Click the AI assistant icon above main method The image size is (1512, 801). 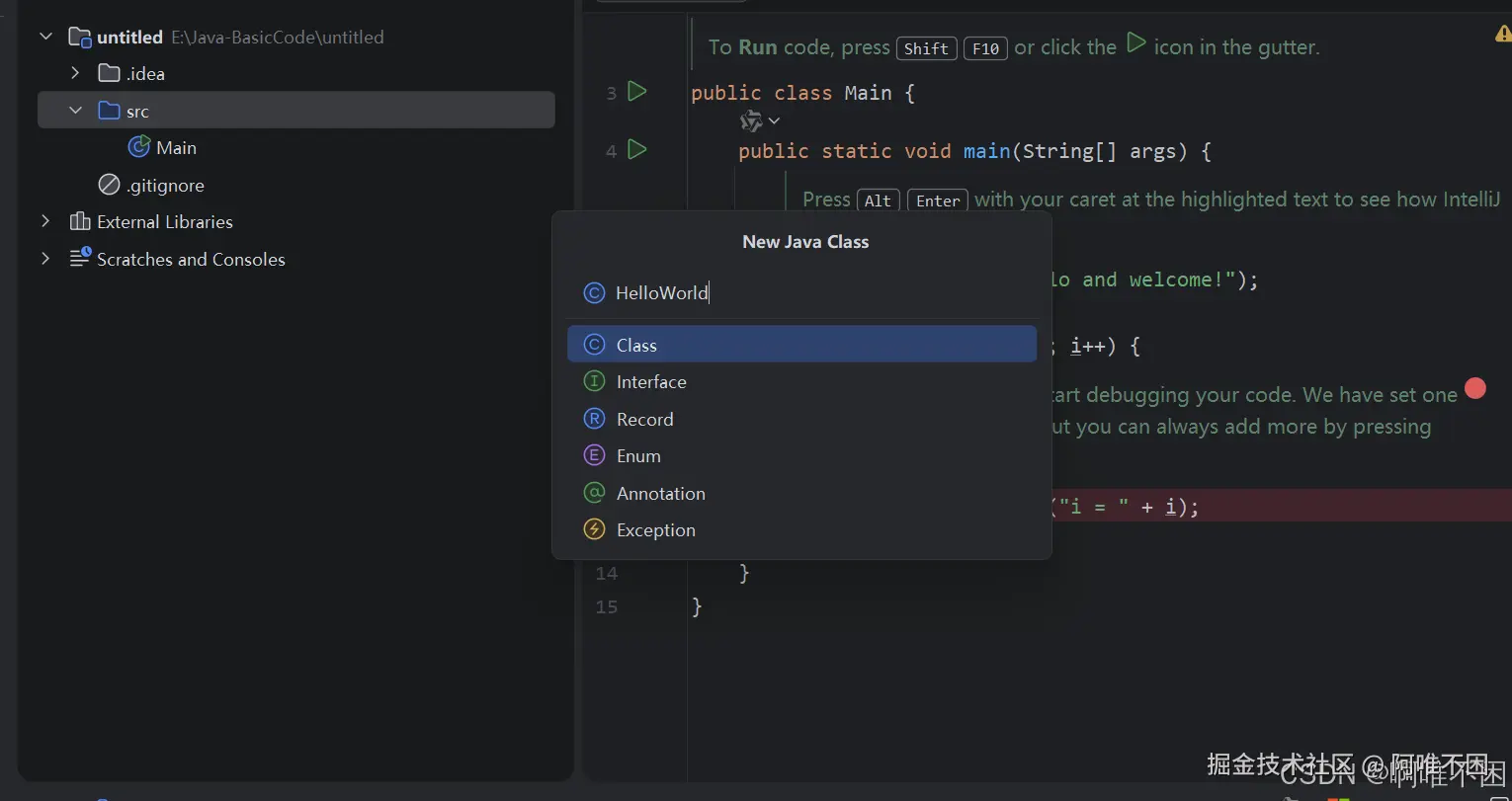[751, 120]
